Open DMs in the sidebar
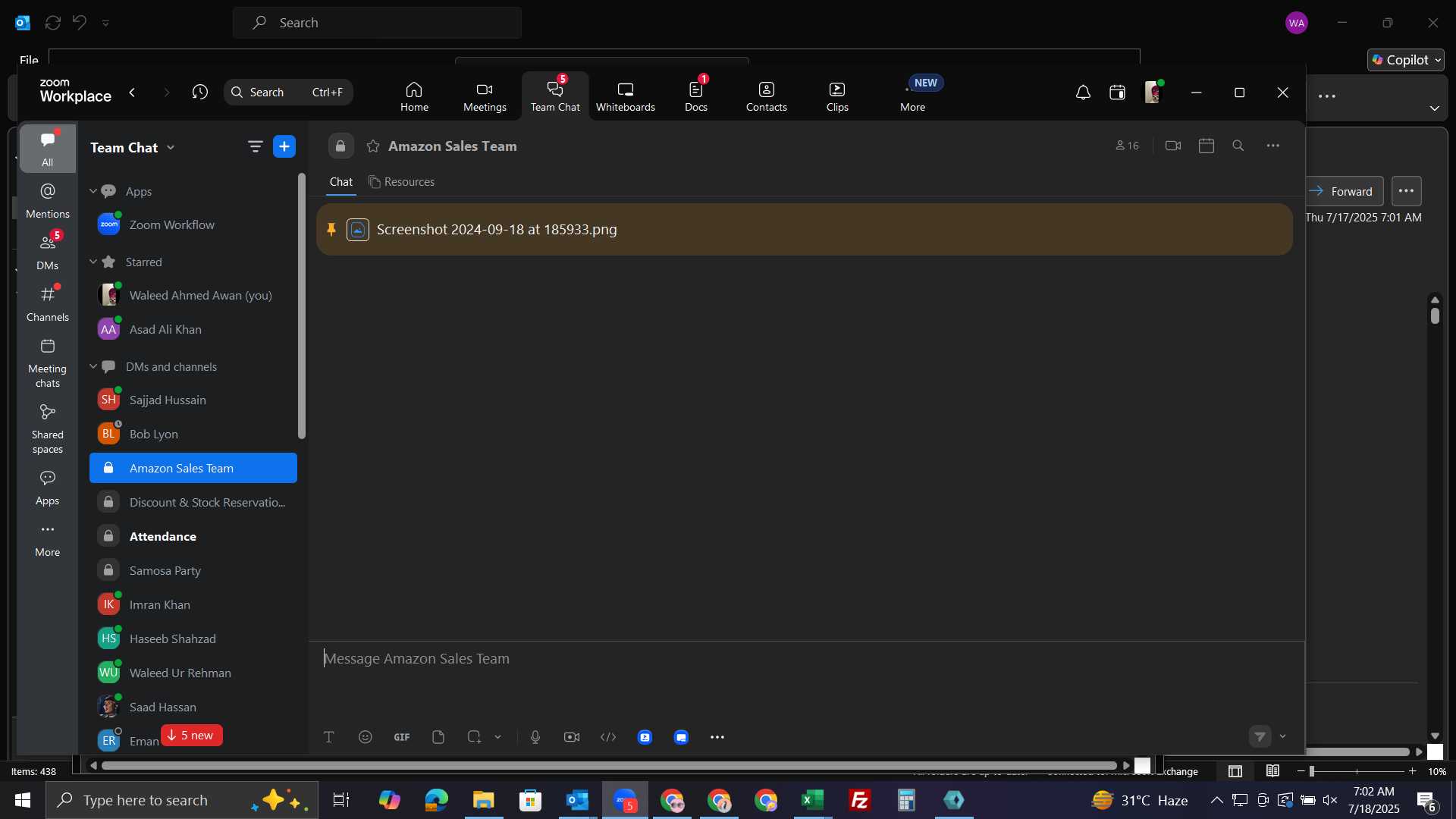This screenshot has height=819, width=1456. (47, 253)
